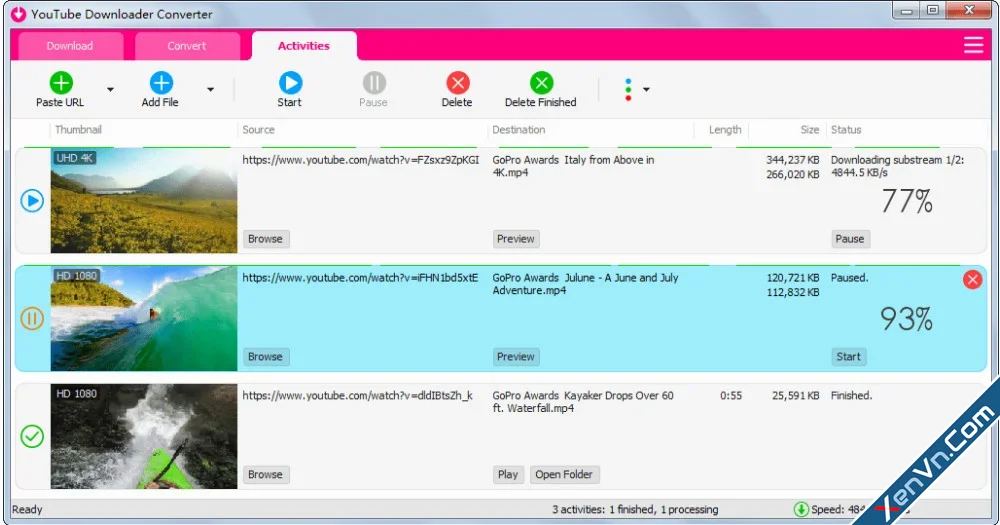This screenshot has width=1000, height=525.
Task: Click the Start toolbar play icon
Action: (290, 83)
